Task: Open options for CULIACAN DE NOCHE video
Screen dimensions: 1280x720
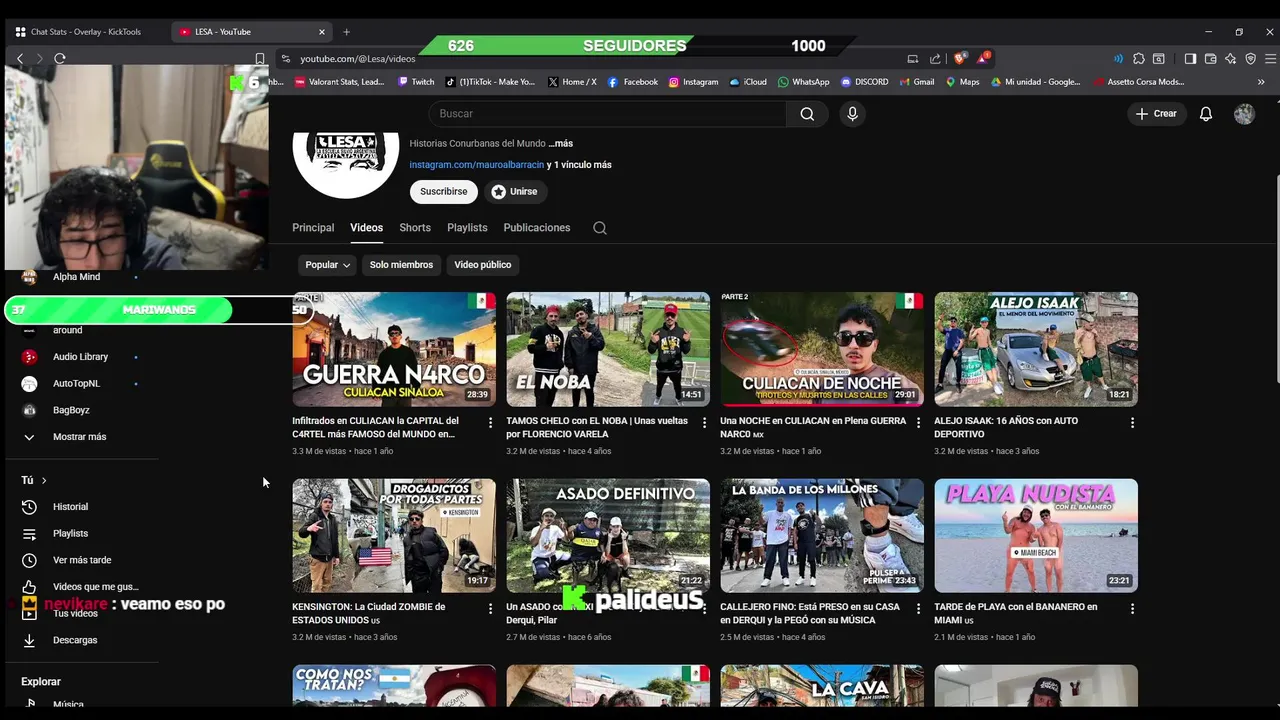Action: point(918,423)
